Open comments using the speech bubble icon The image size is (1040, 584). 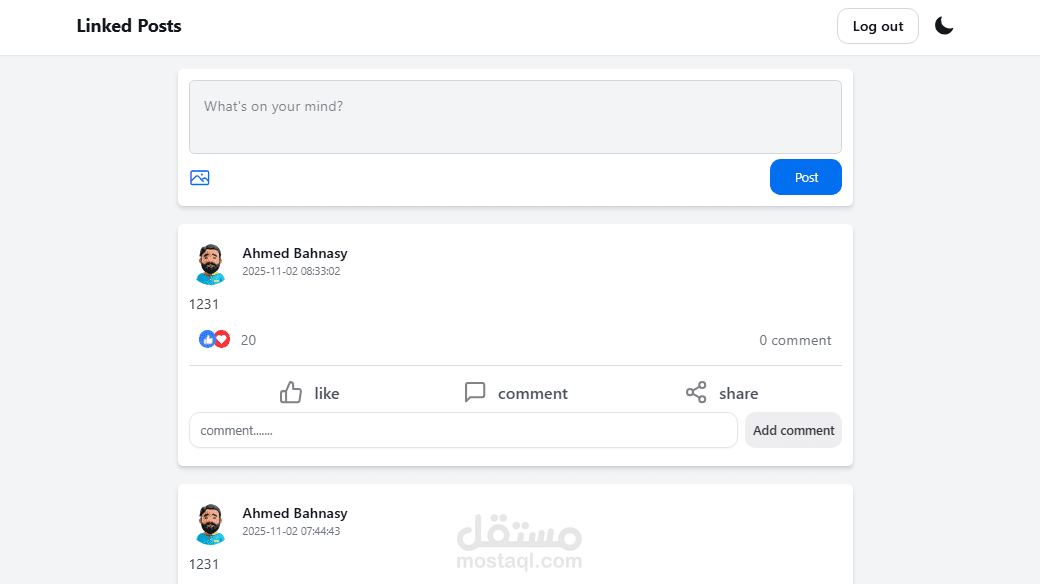point(475,392)
